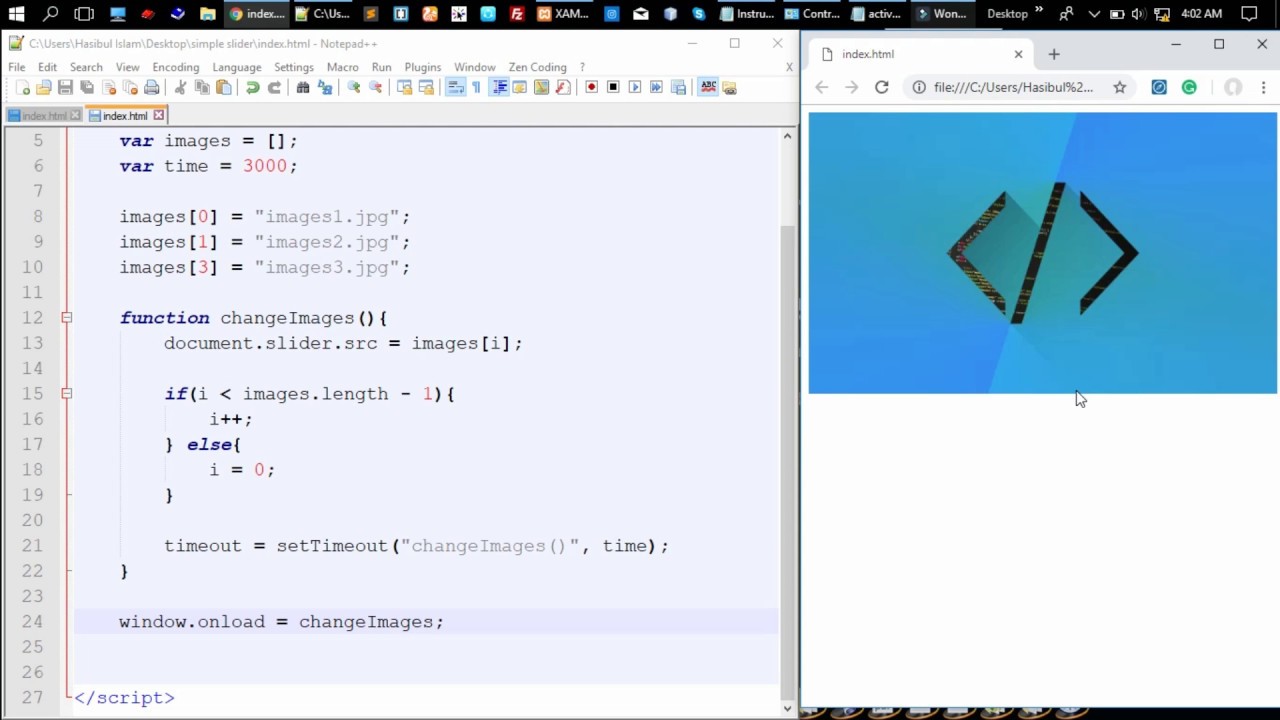Click the Close All toolbar icon
This screenshot has height=720, width=1280.
click(130, 88)
